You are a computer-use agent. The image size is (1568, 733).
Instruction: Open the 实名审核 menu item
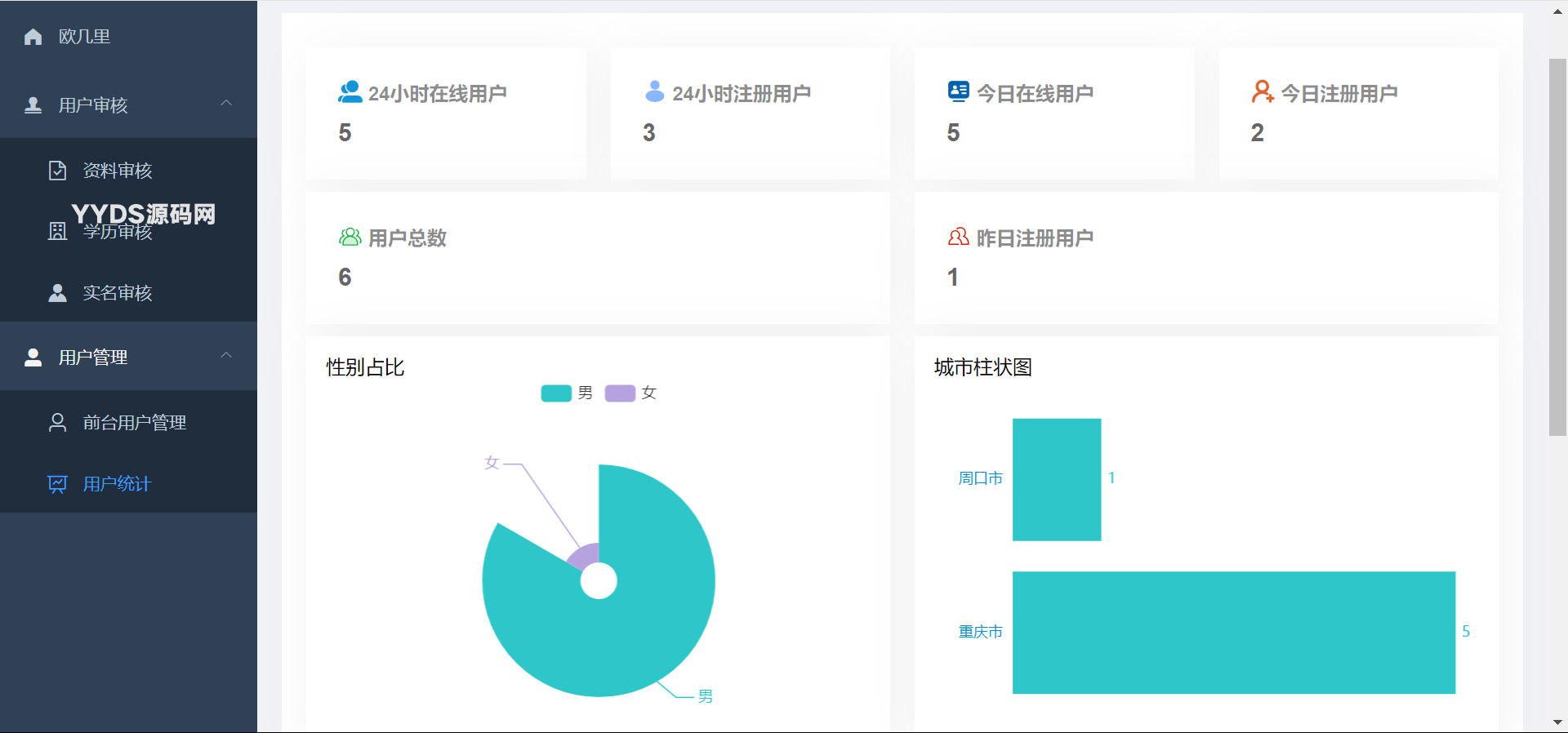[118, 293]
